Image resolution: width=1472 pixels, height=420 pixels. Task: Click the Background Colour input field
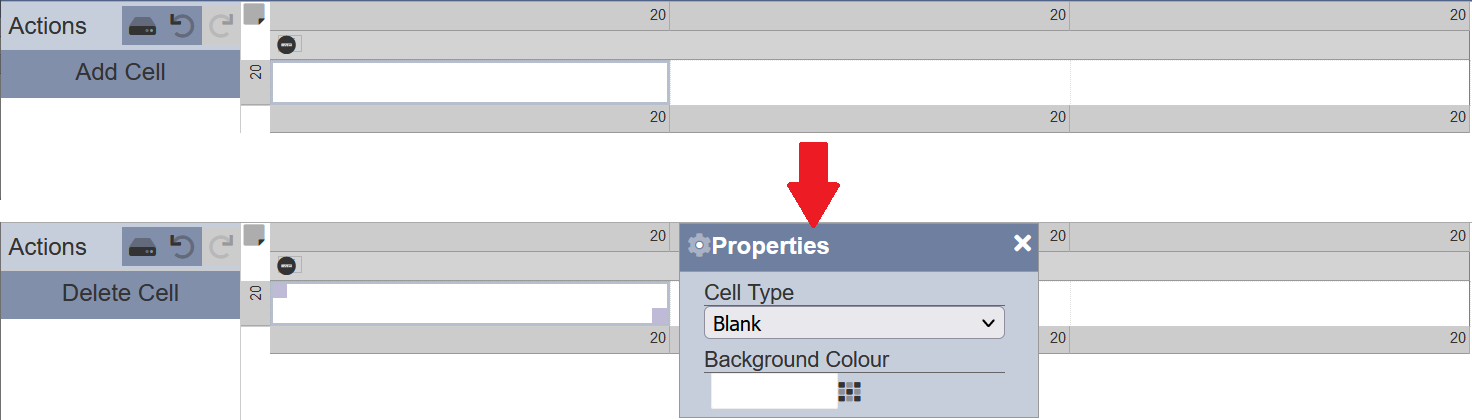(x=774, y=391)
